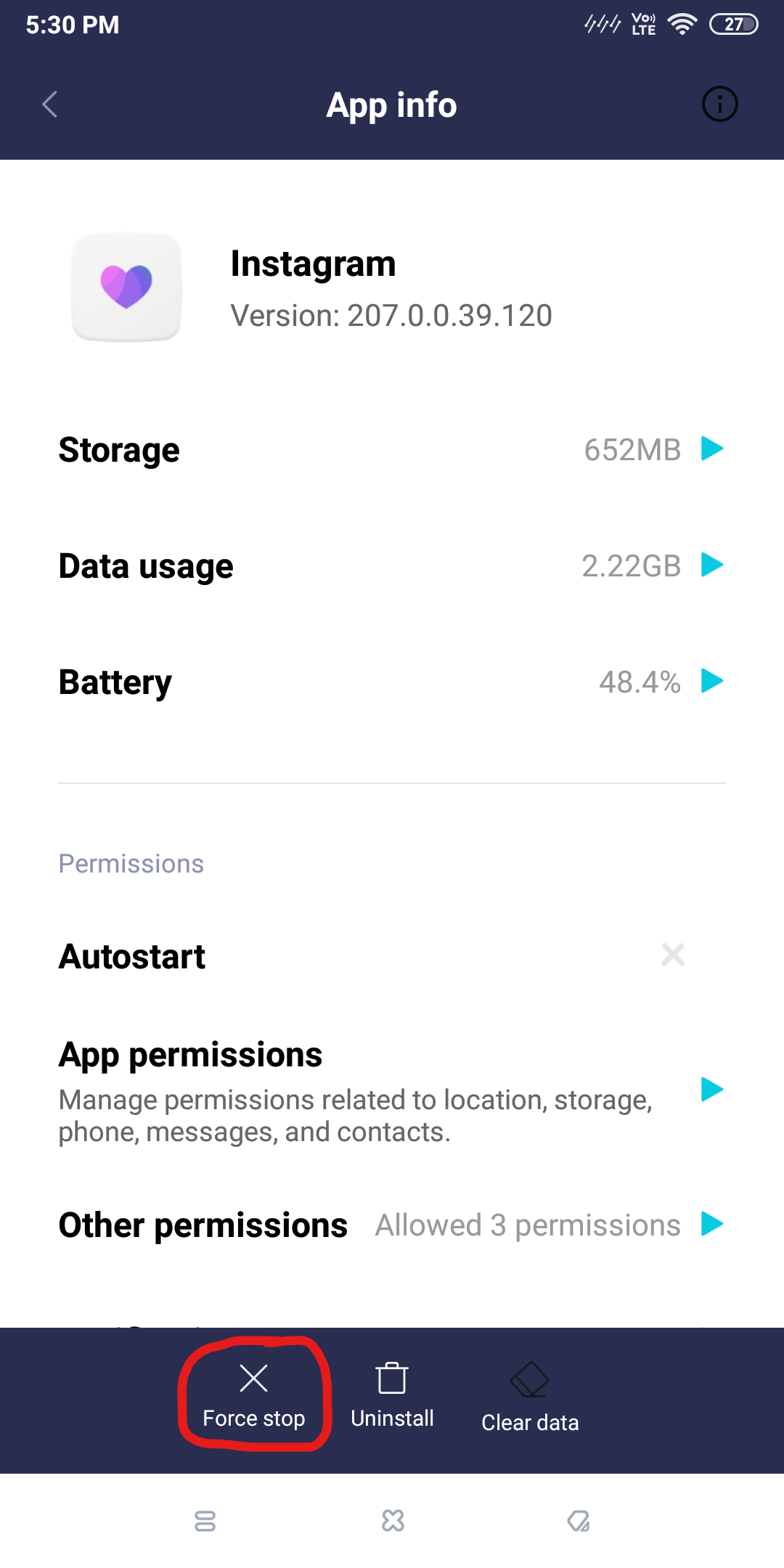The image size is (784, 1568).
Task: Expand Data usage details arrow
Action: [712, 565]
